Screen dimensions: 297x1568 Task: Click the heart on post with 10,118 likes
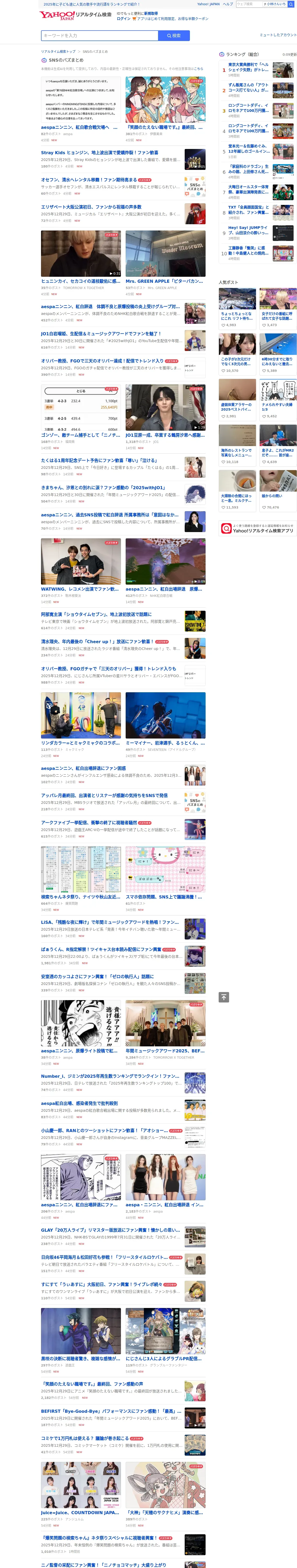click(223, 462)
